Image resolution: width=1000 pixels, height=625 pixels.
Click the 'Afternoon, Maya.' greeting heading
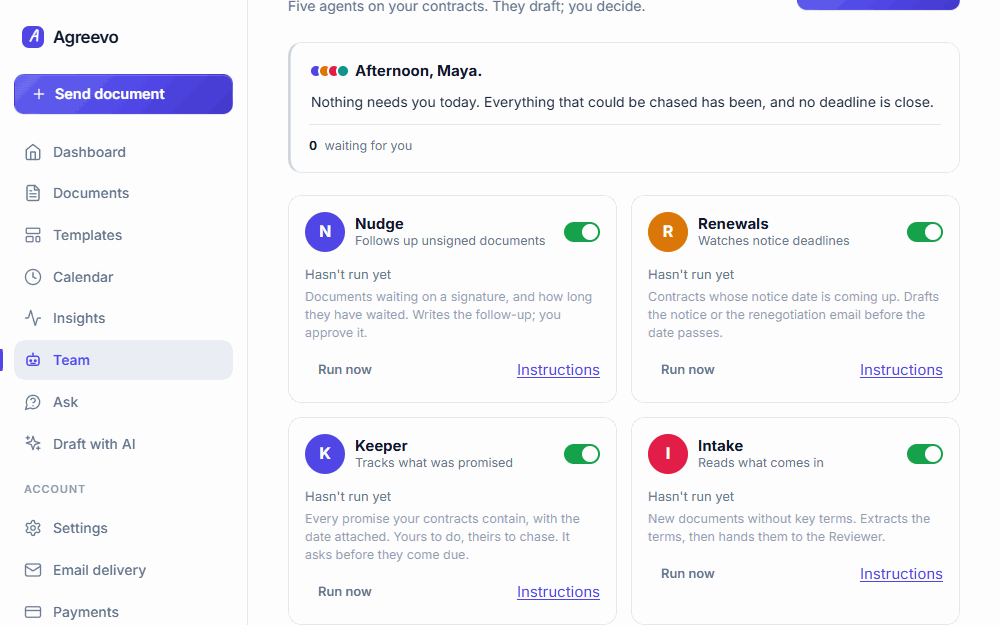(x=418, y=71)
